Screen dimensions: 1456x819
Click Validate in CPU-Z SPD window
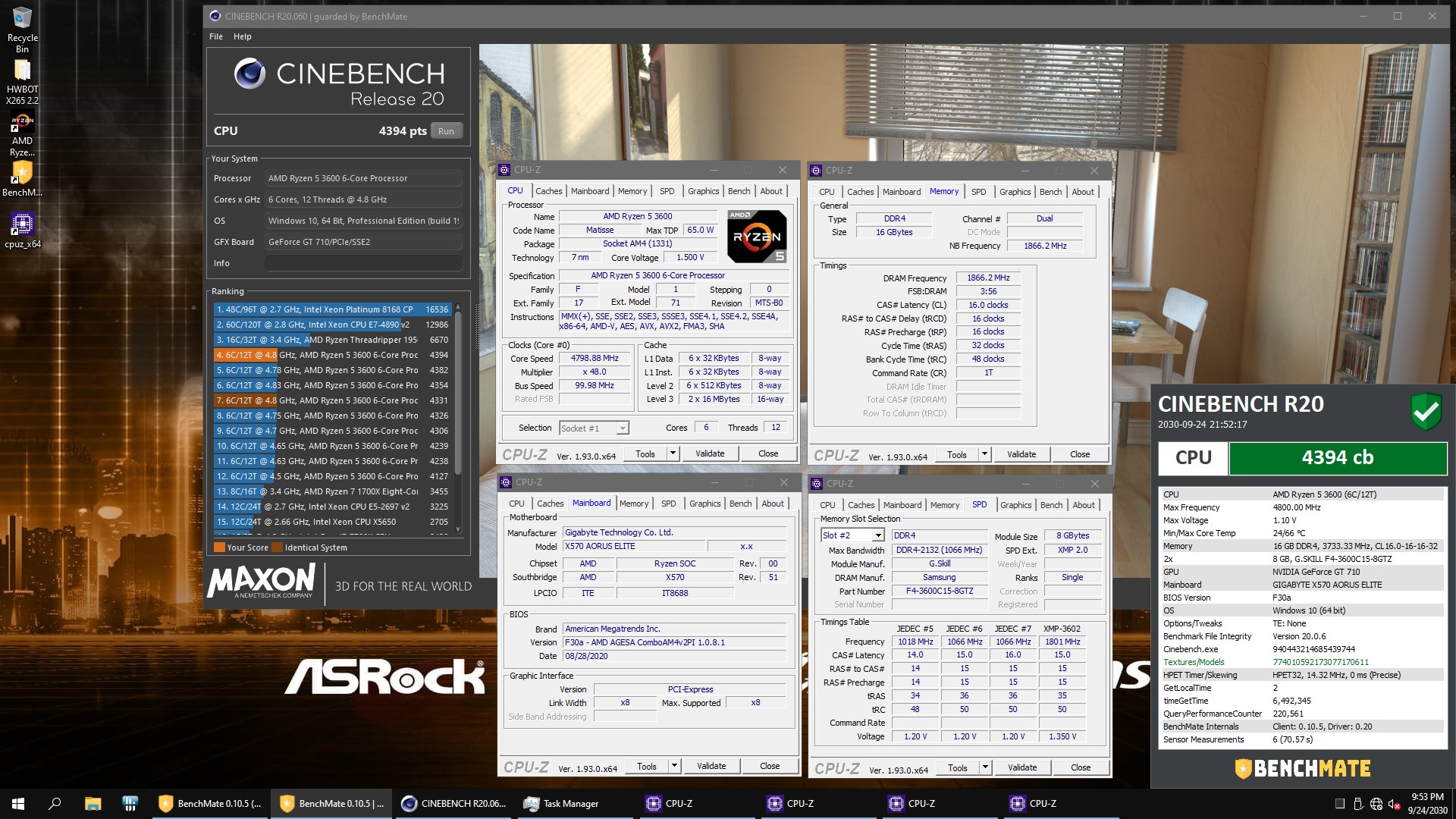point(1022,767)
